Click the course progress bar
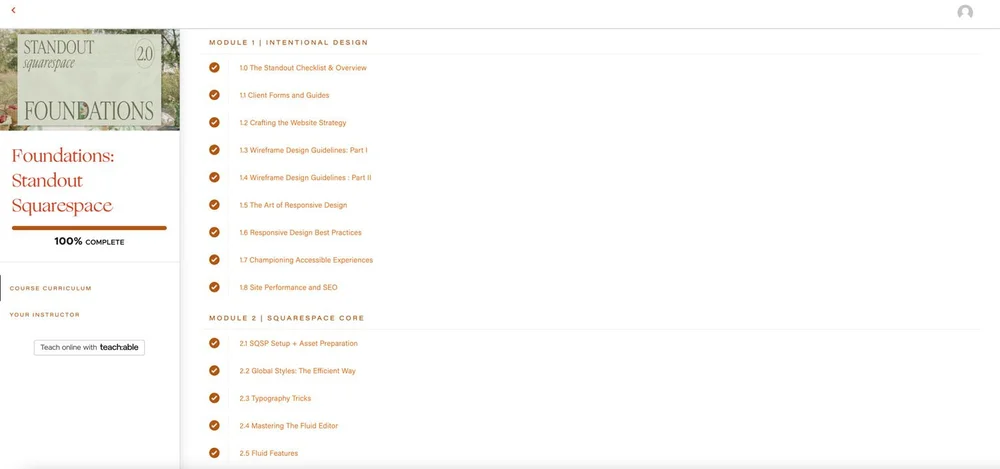 point(89,228)
